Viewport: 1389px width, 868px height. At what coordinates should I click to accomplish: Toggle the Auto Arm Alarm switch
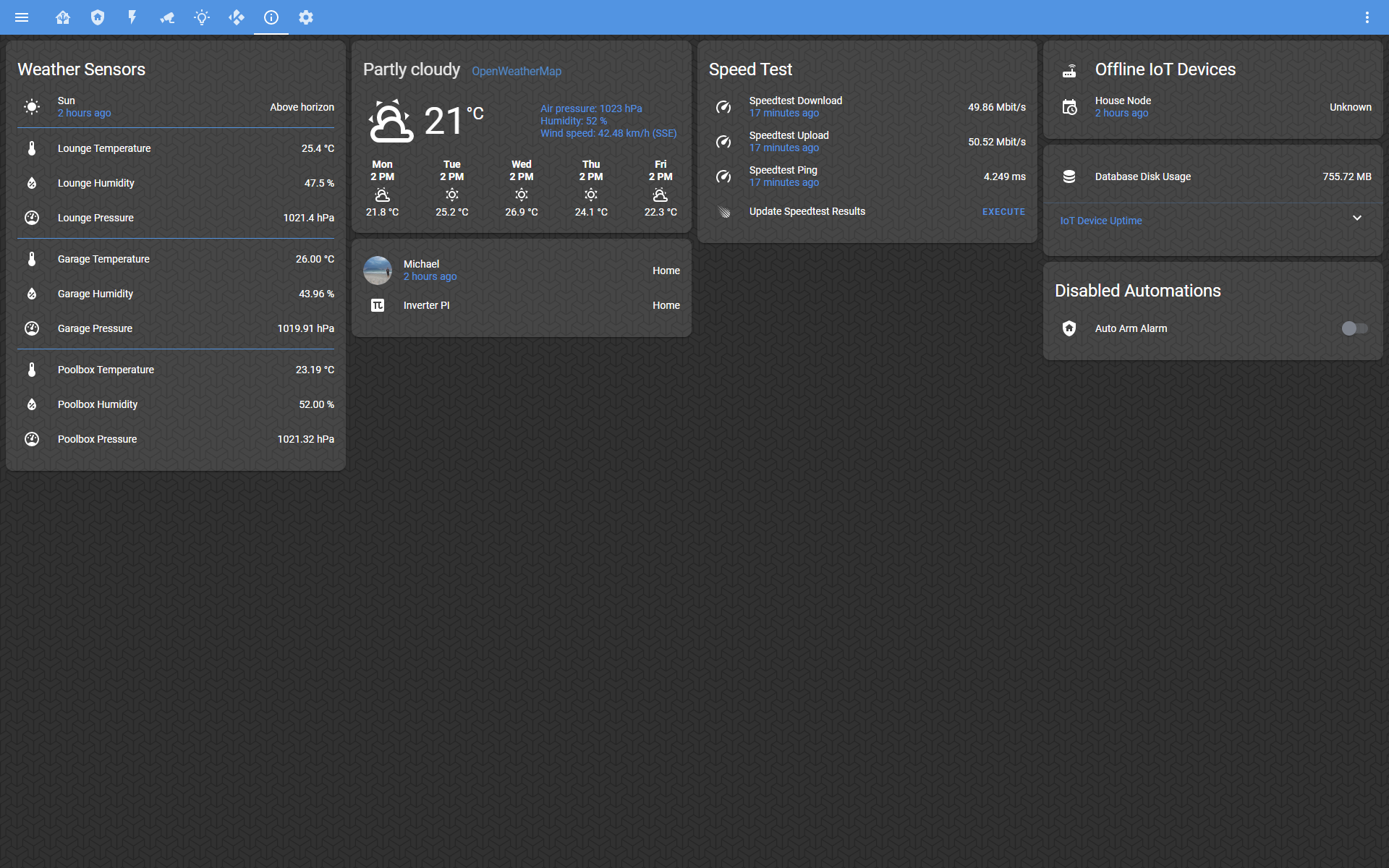[1354, 328]
